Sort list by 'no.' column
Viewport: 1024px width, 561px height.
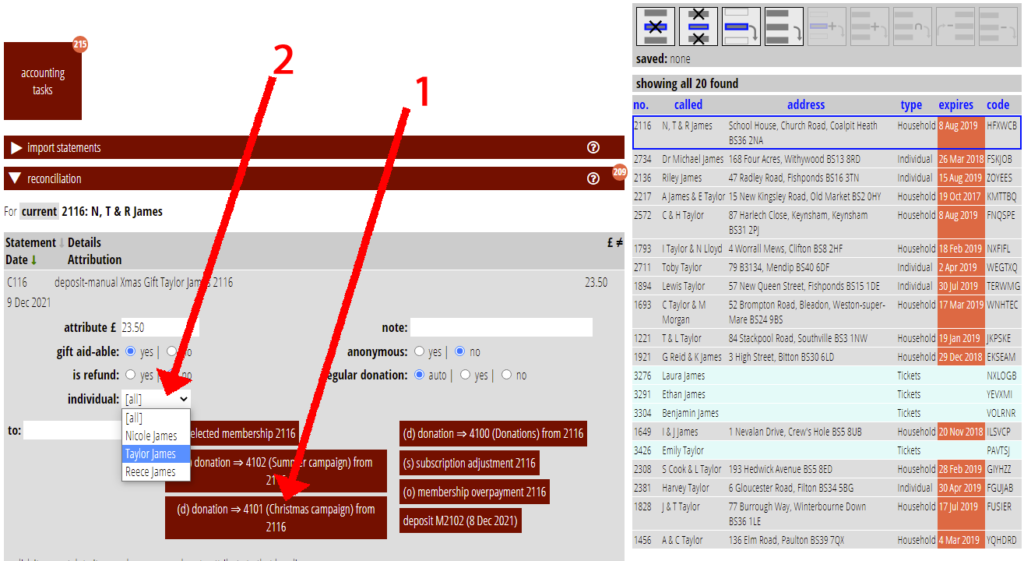641,104
